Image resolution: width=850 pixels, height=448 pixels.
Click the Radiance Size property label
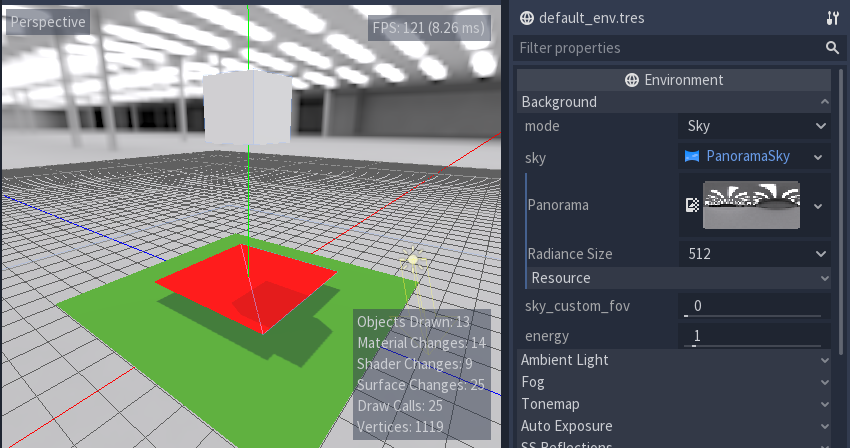(x=570, y=254)
